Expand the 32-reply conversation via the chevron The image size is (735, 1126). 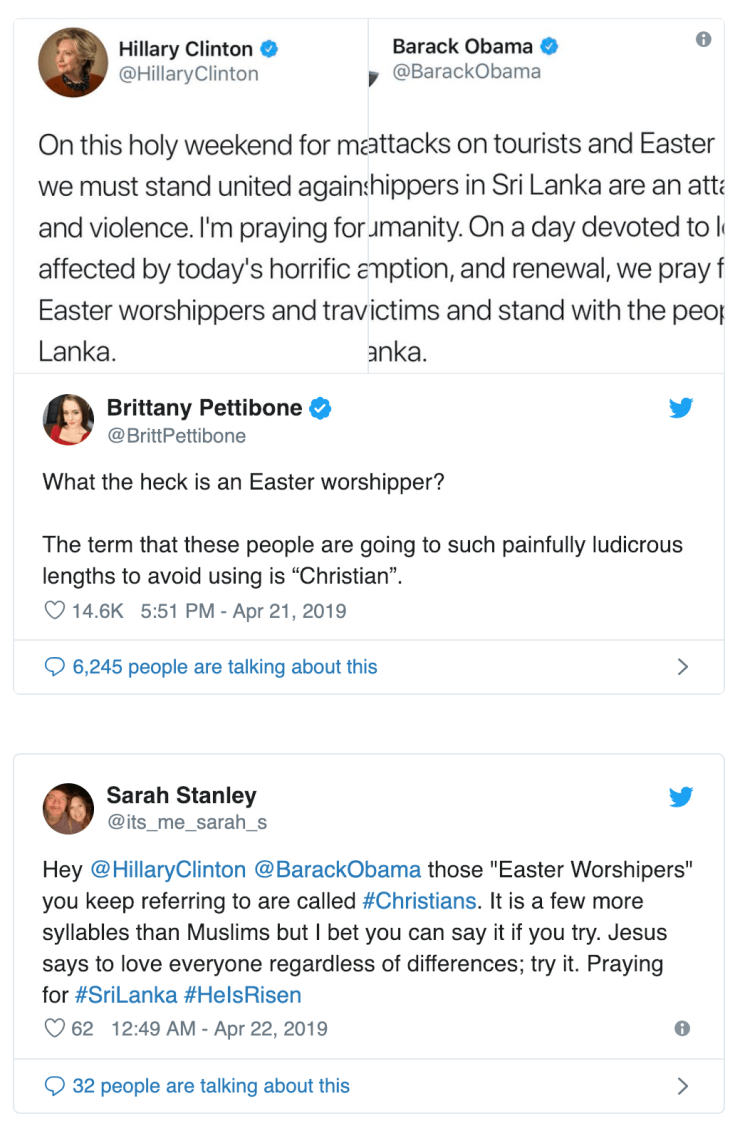pyautogui.click(x=684, y=1085)
